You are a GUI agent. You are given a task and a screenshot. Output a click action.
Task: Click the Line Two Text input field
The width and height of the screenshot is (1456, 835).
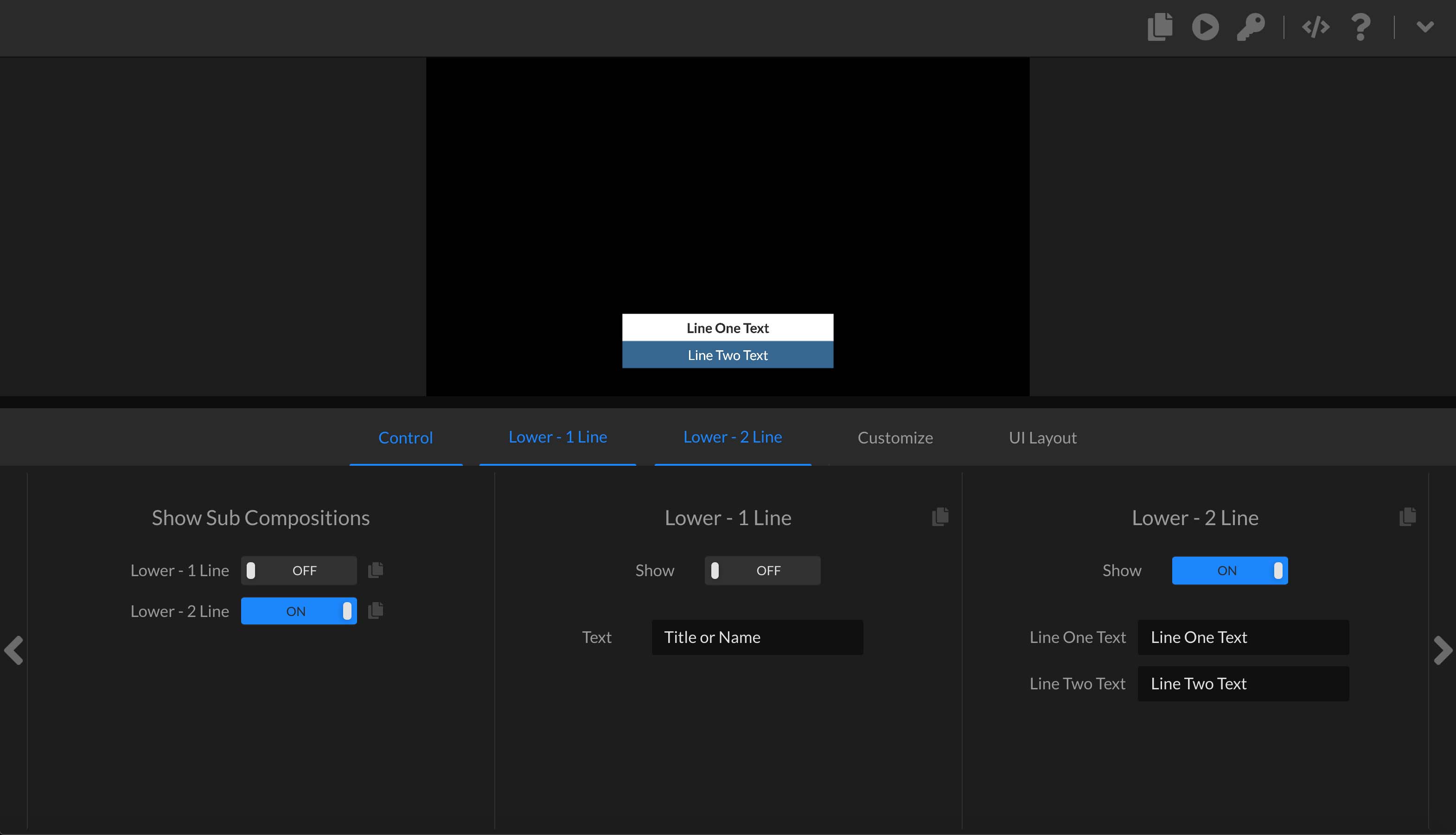(1243, 684)
